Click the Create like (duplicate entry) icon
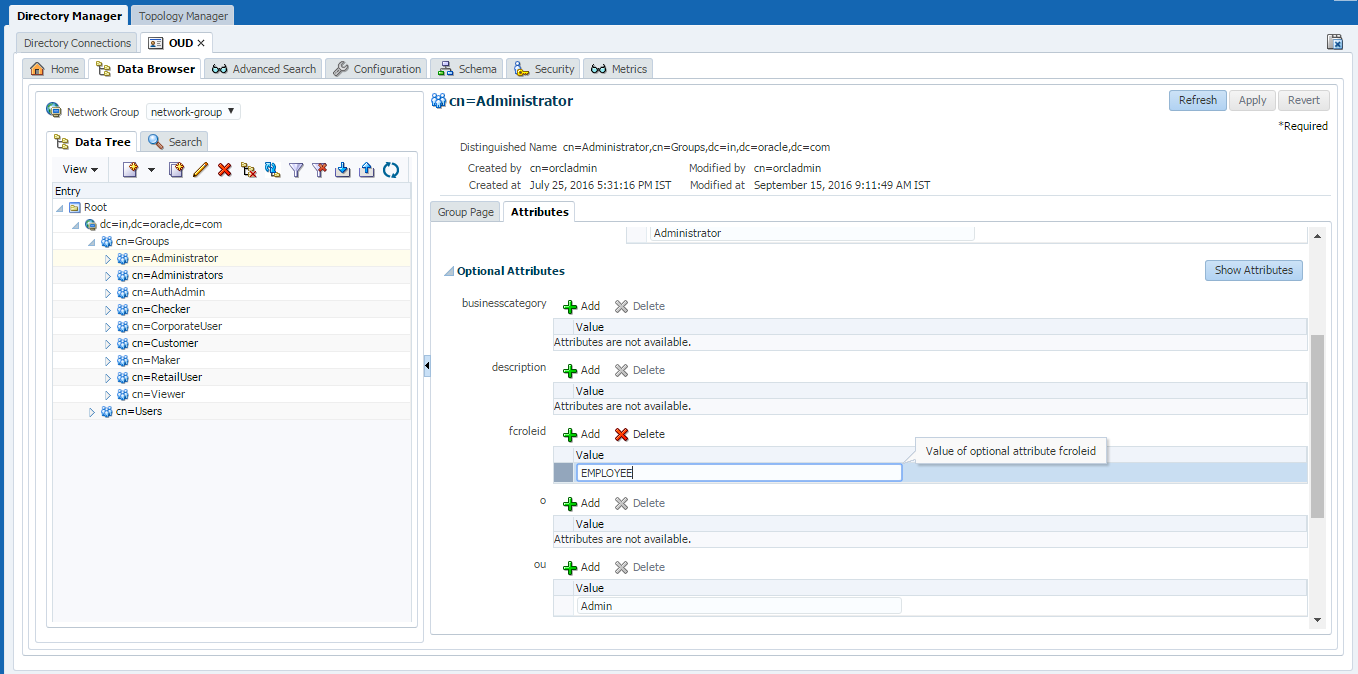Image resolution: width=1358 pixels, height=674 pixels. (x=176, y=170)
